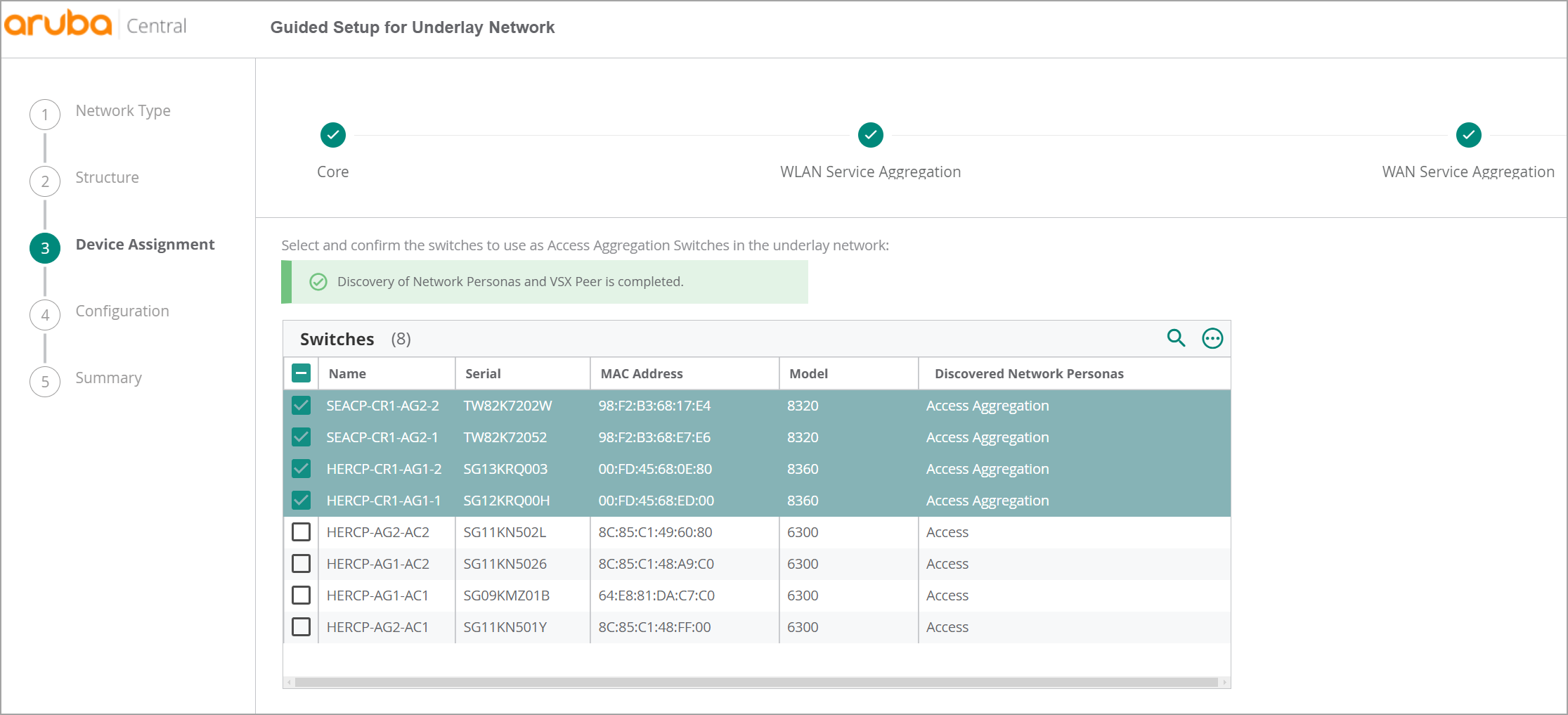Click the name HERCP-AG2-AC1
The height and width of the screenshot is (715, 1568).
[x=377, y=627]
